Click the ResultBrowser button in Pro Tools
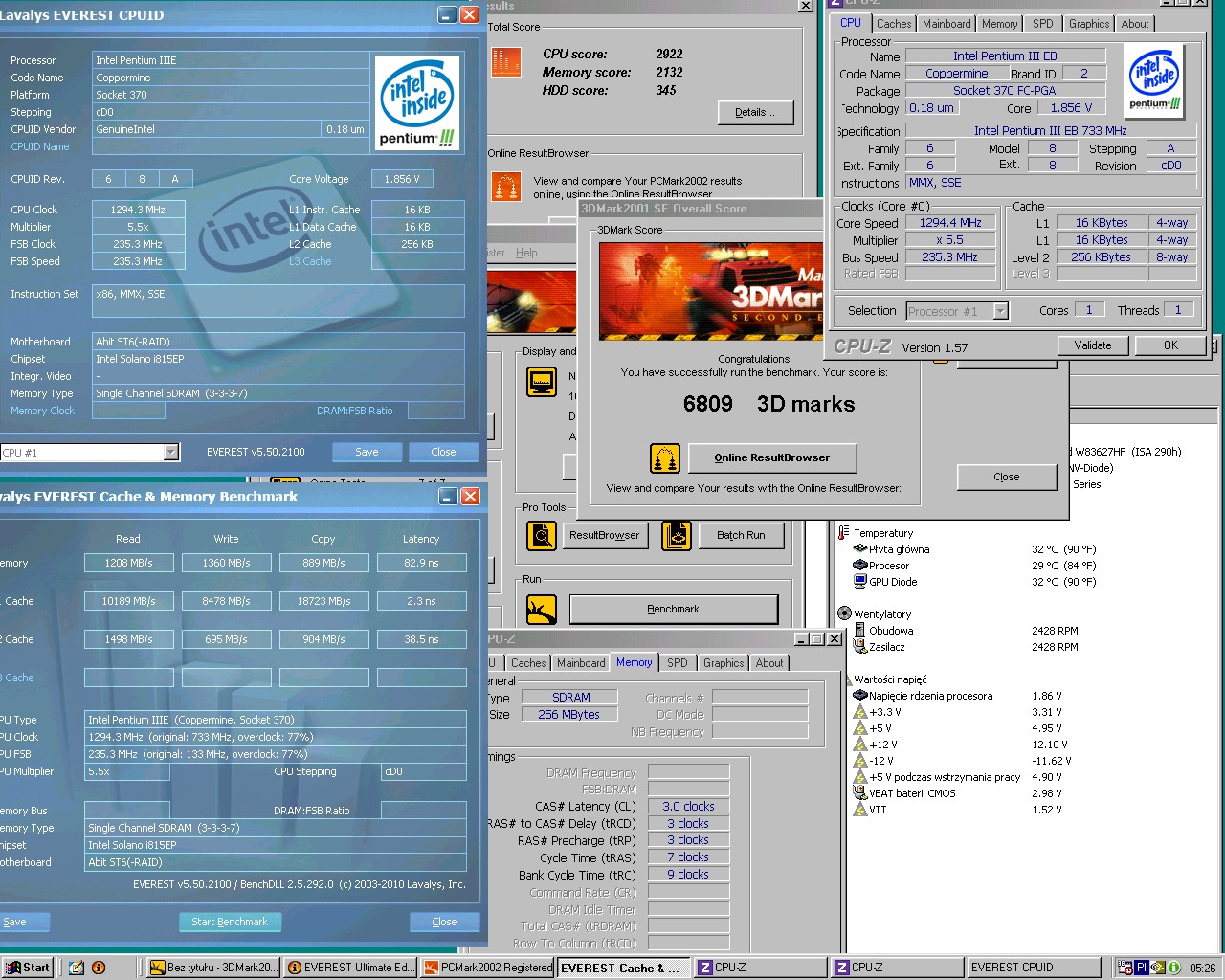The height and width of the screenshot is (980, 1225). [x=604, y=536]
